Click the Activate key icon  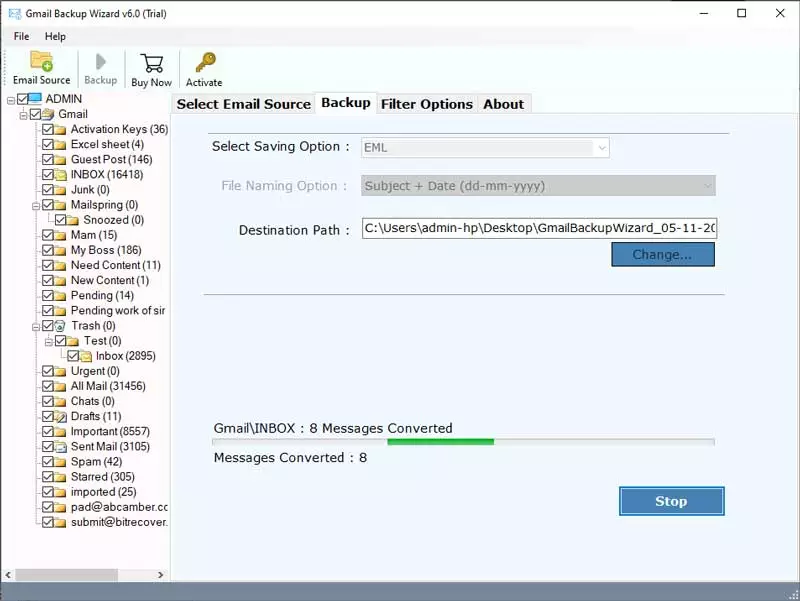pos(206,62)
